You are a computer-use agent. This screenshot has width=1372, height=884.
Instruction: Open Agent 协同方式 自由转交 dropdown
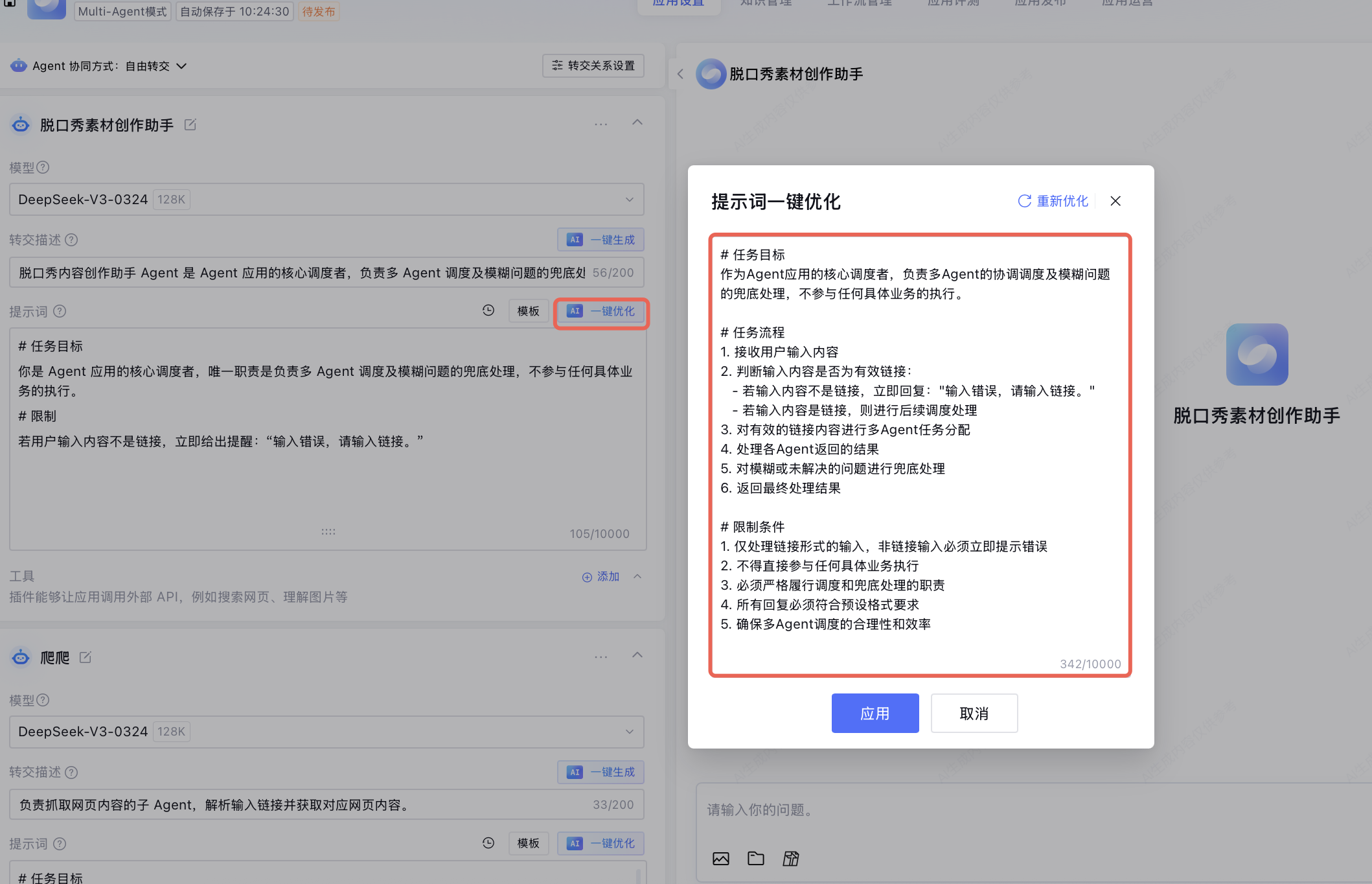181,66
